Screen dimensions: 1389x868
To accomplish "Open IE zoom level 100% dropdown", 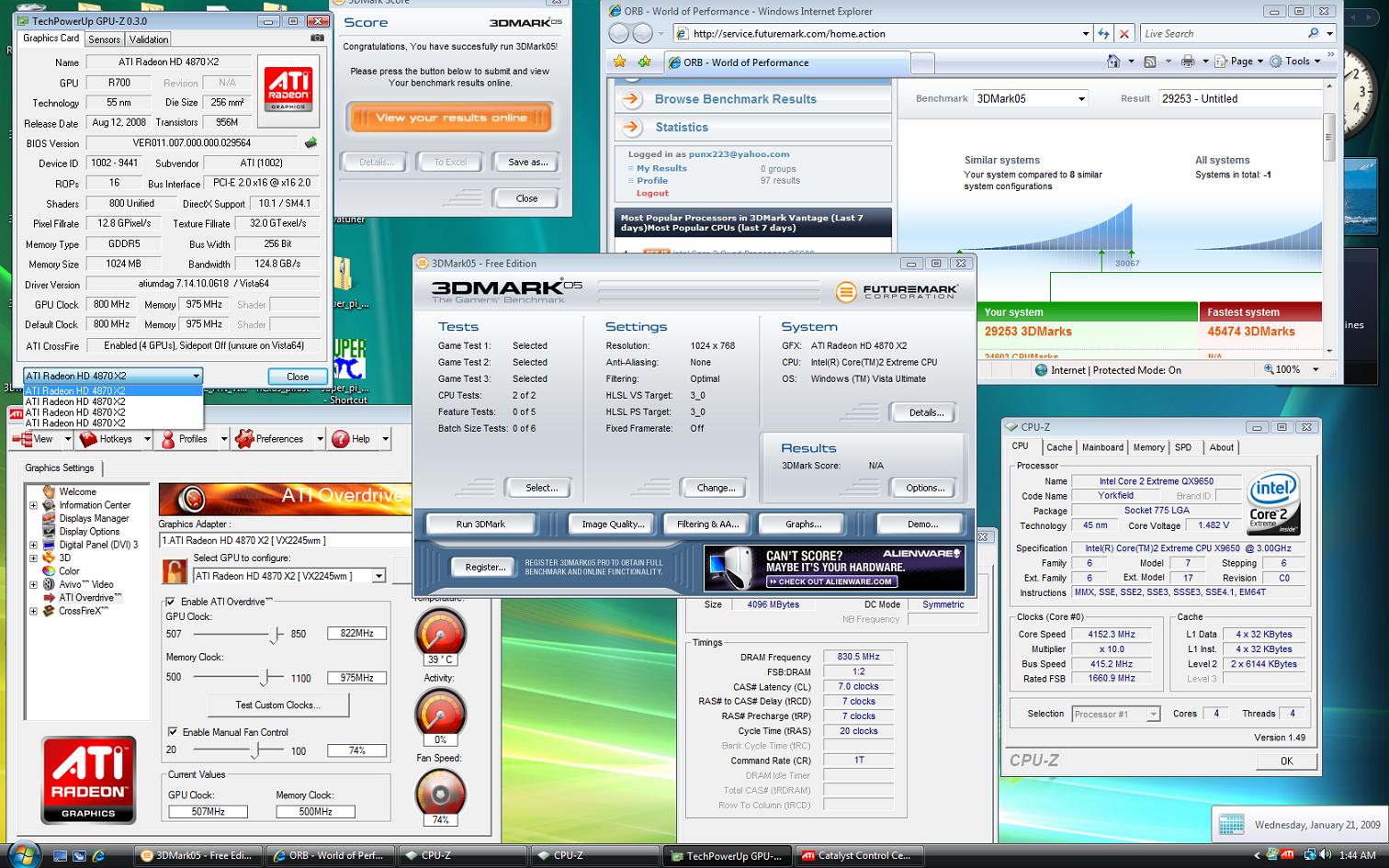I will tap(1315, 369).
